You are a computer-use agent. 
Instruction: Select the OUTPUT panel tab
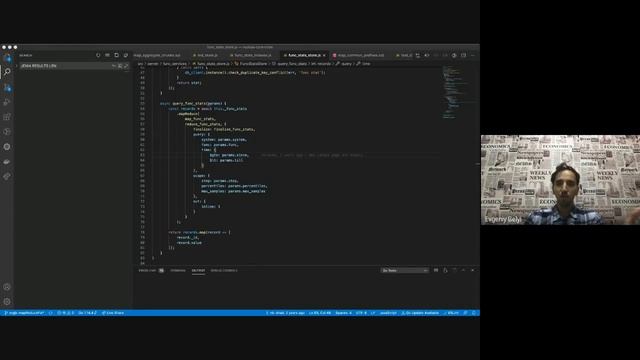pos(198,270)
